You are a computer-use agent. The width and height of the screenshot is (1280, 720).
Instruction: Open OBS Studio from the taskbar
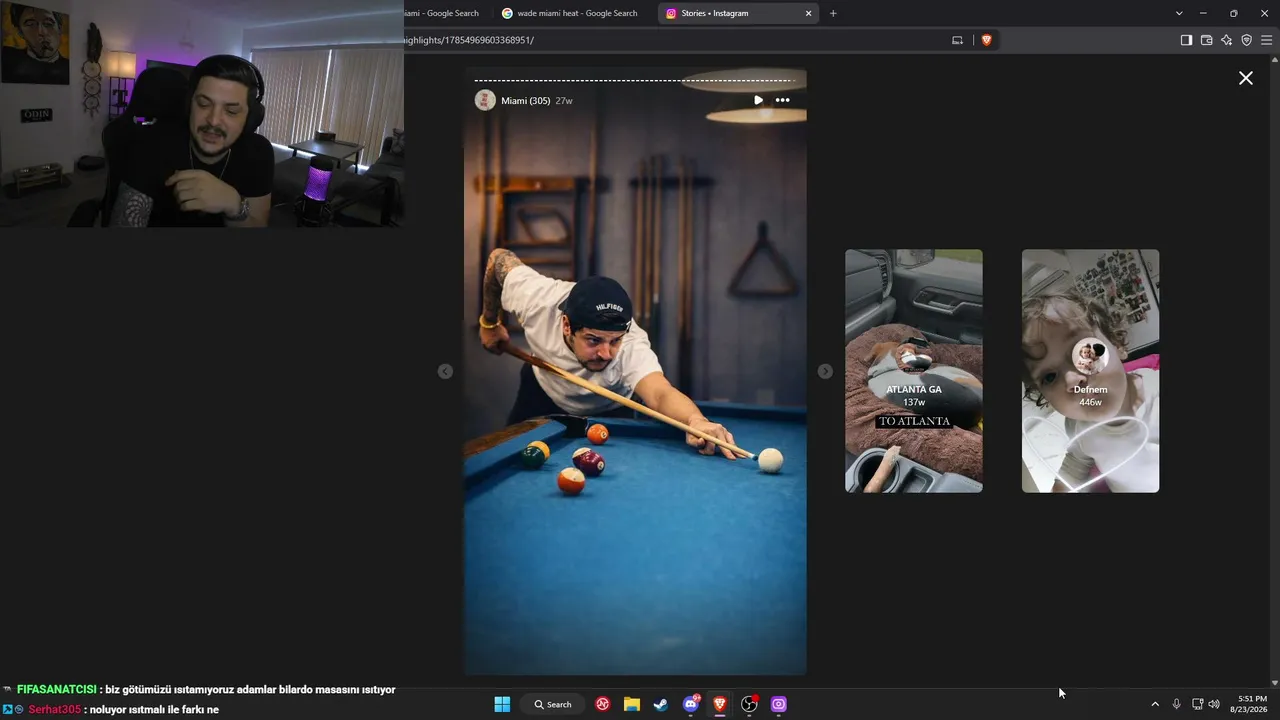coord(749,704)
